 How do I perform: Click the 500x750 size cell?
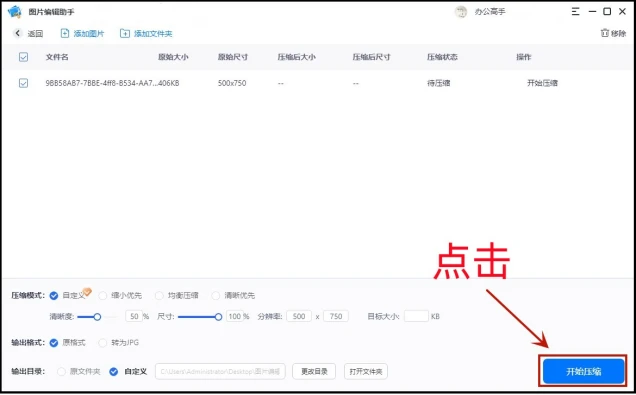pyautogui.click(x=232, y=83)
